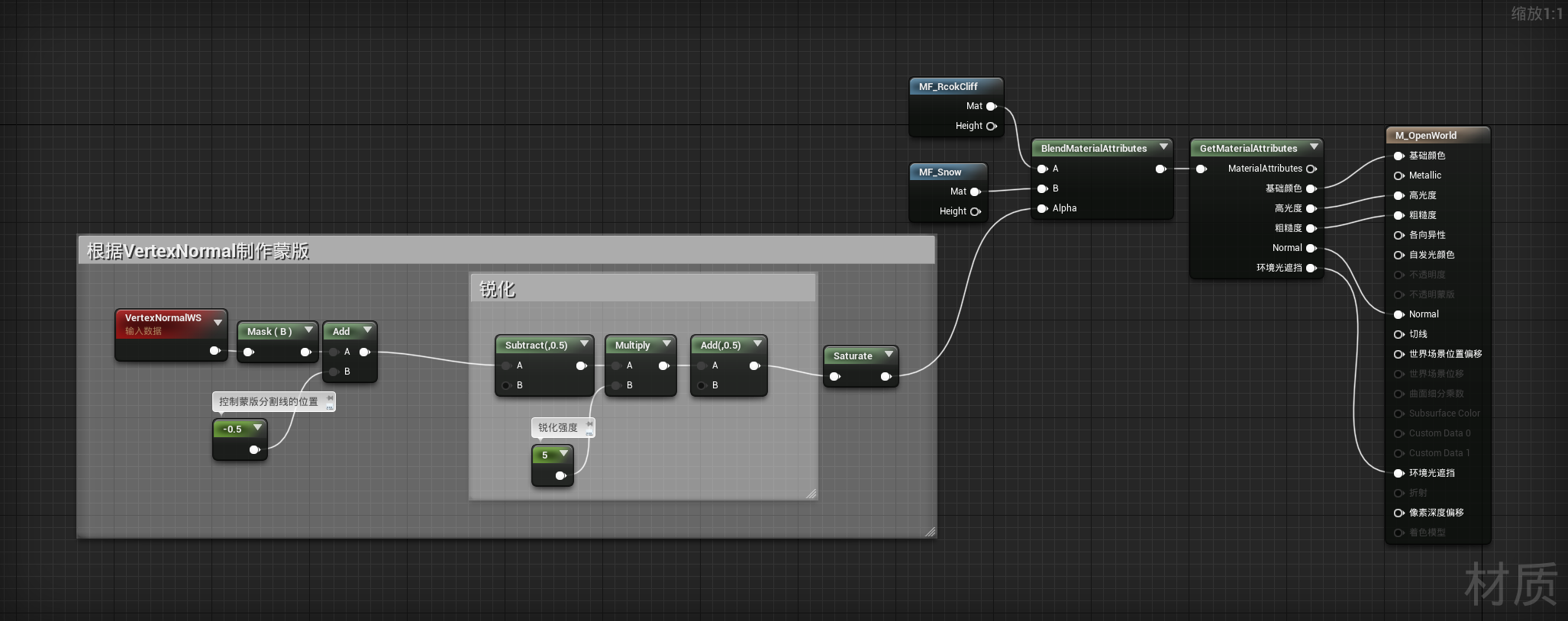
Task: Toggle pin on 控制蒙版分割线的位置 comment bubble
Action: (330, 398)
